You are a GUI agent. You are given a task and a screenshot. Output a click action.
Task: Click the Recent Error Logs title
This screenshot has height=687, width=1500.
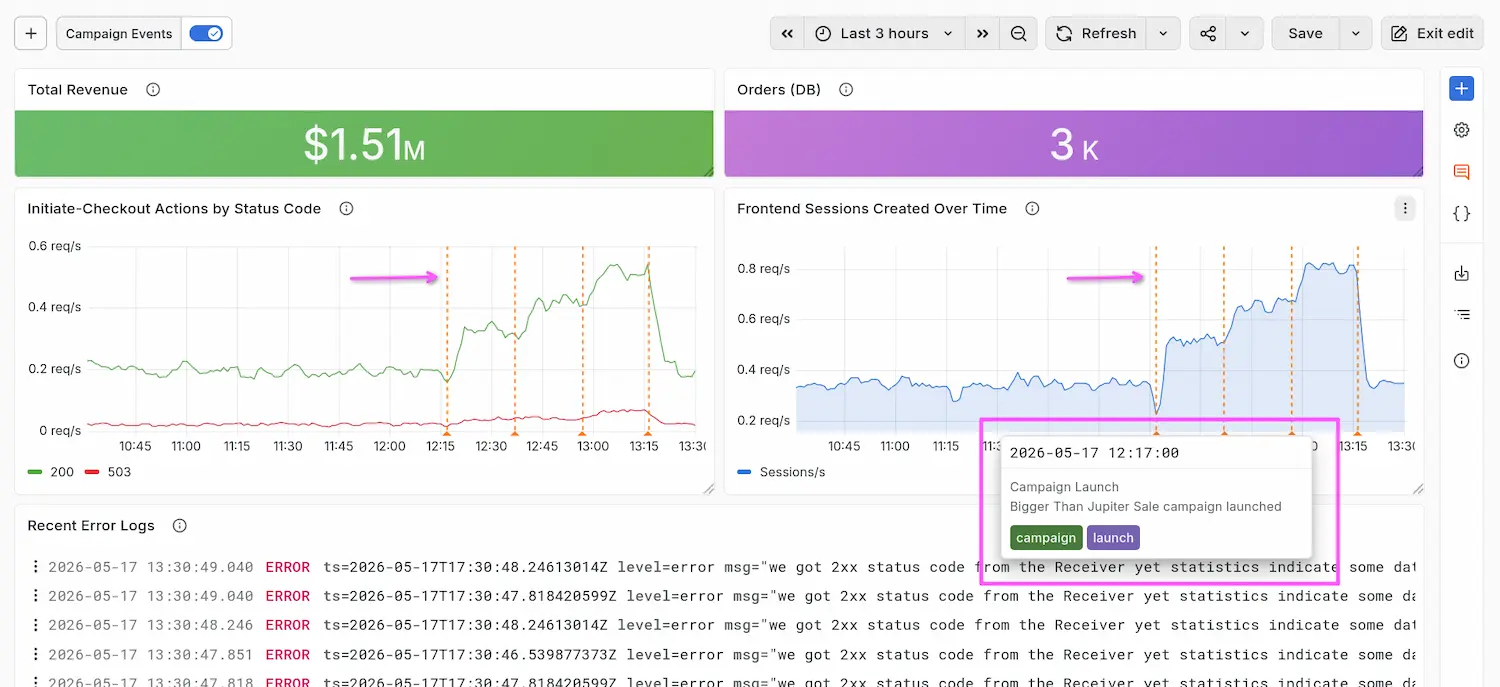click(91, 525)
